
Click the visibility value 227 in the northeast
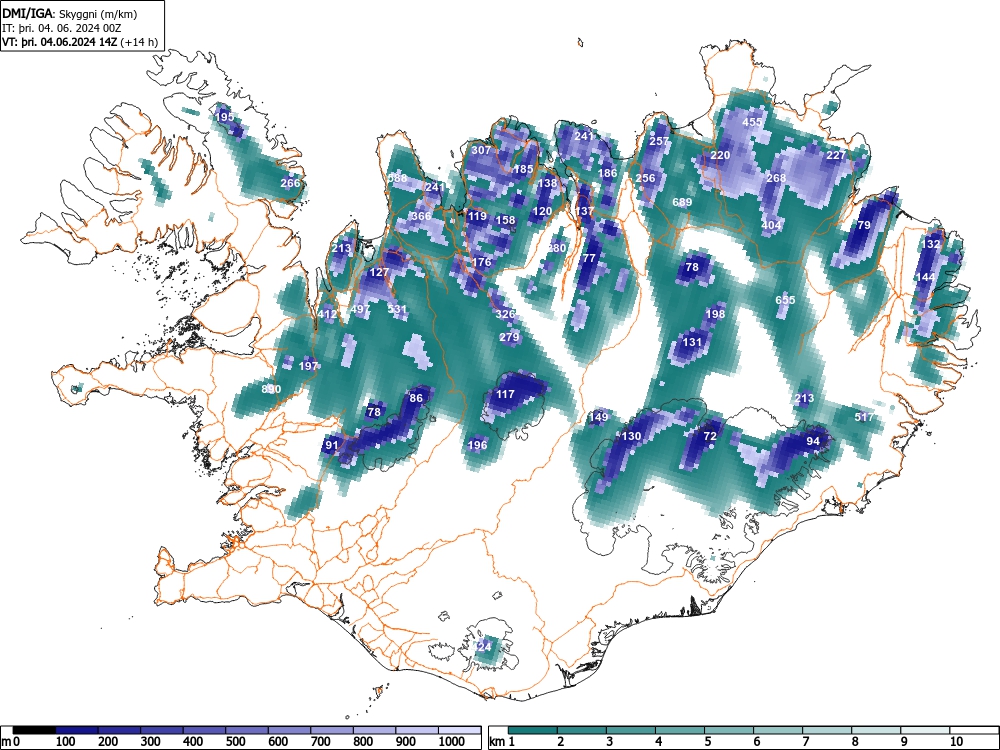(x=835, y=155)
